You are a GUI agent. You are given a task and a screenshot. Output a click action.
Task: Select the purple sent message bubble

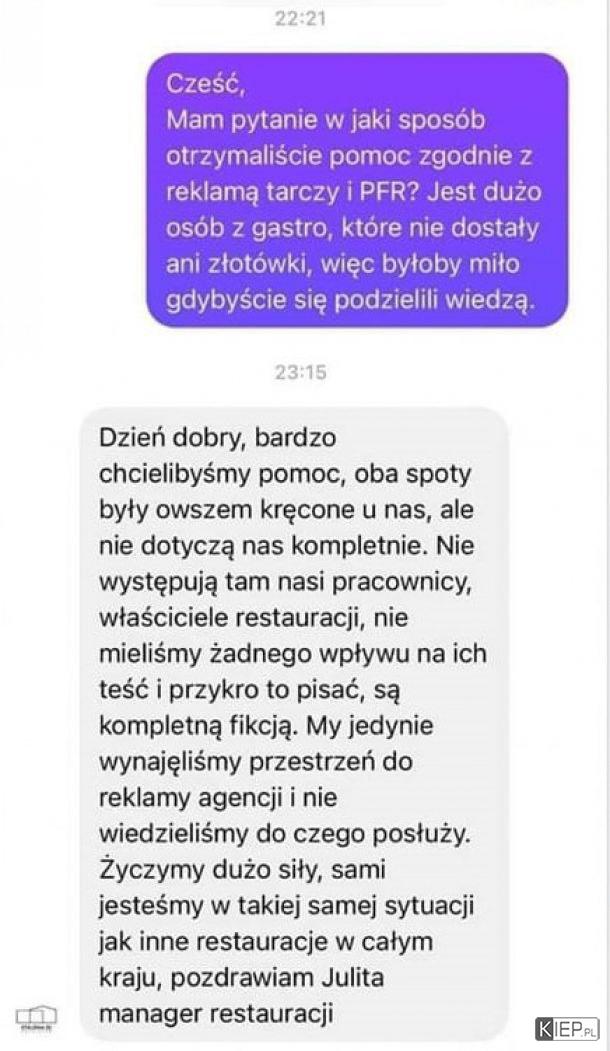click(357, 190)
